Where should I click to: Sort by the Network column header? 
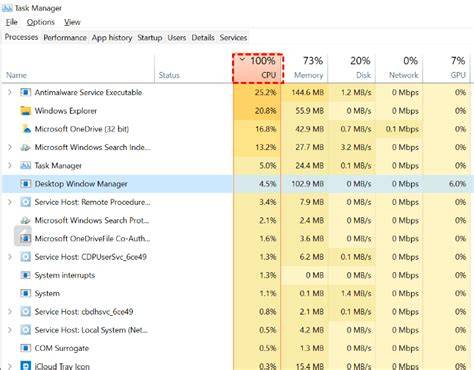click(x=399, y=68)
